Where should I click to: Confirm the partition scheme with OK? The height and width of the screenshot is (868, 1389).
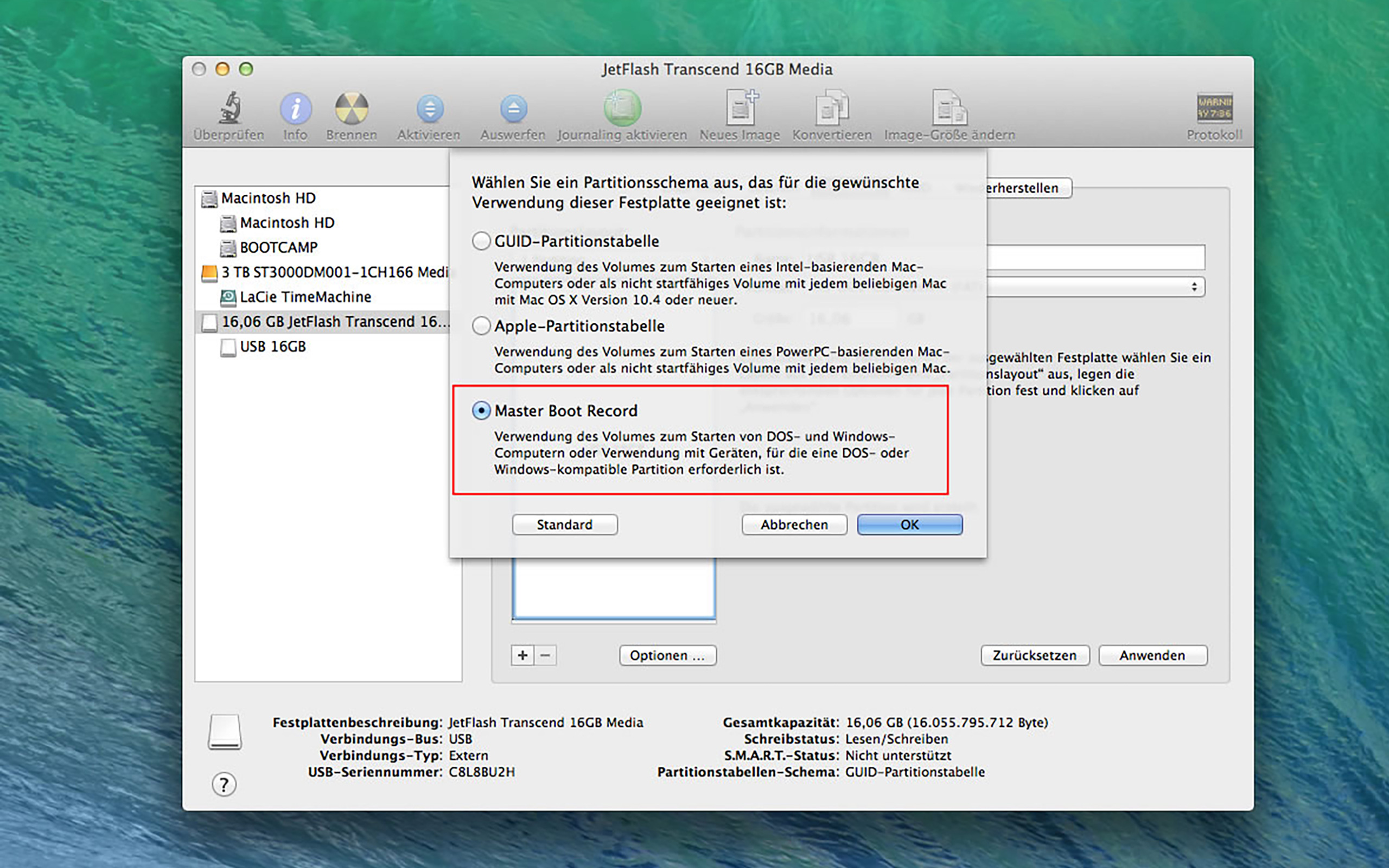[x=909, y=525]
